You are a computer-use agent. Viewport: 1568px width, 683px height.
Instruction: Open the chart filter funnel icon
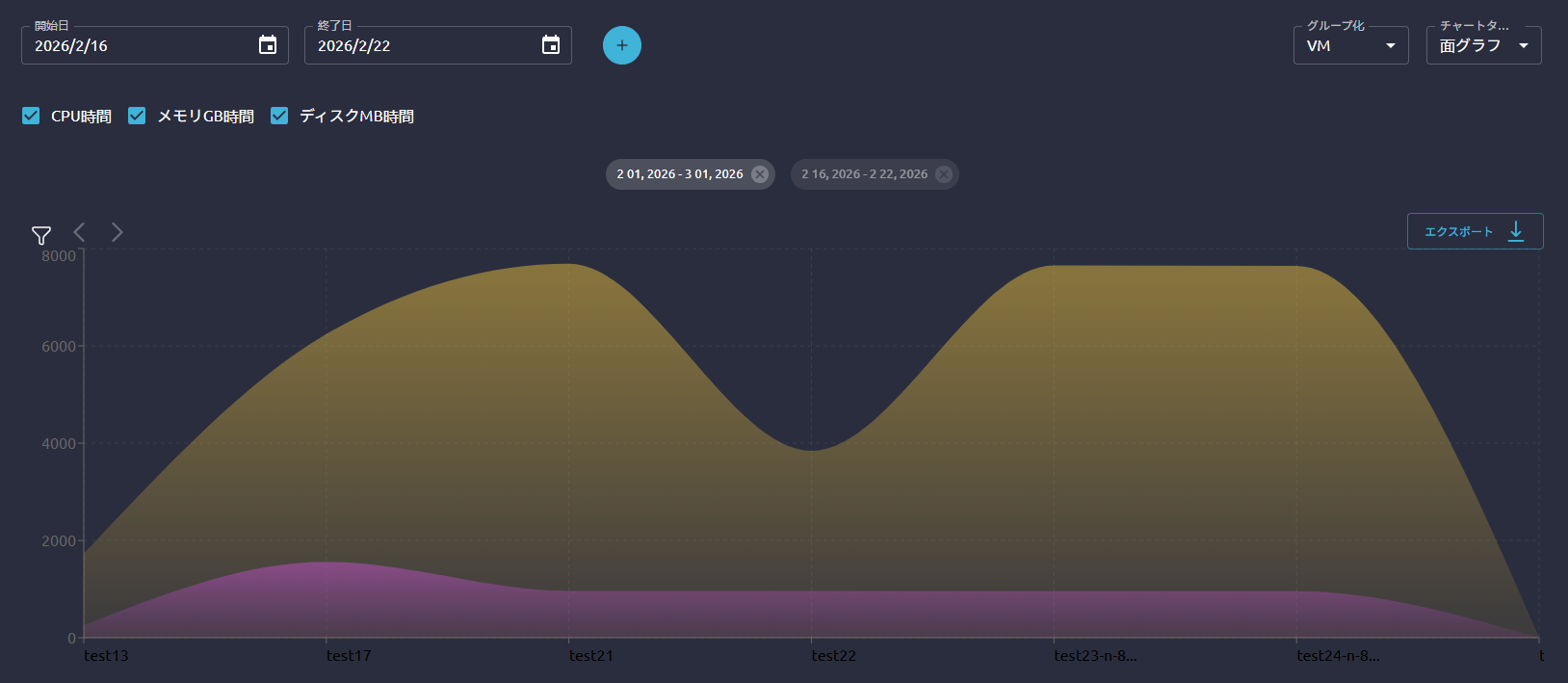[x=41, y=235]
